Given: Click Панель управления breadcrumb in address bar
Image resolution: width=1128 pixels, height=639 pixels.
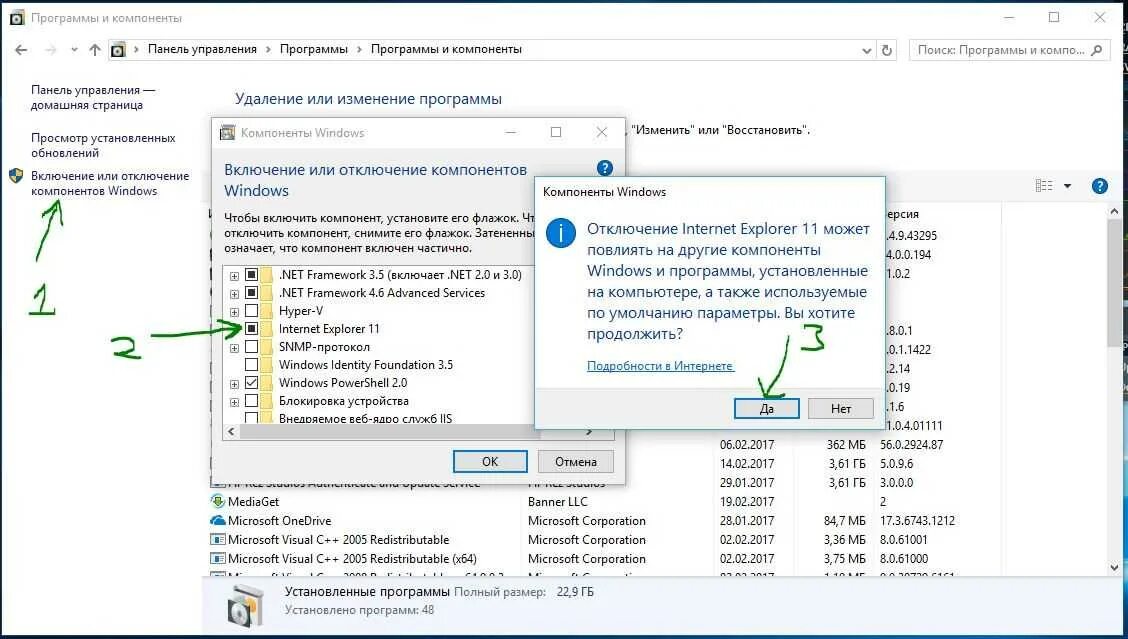Looking at the screenshot, I should [x=202, y=49].
